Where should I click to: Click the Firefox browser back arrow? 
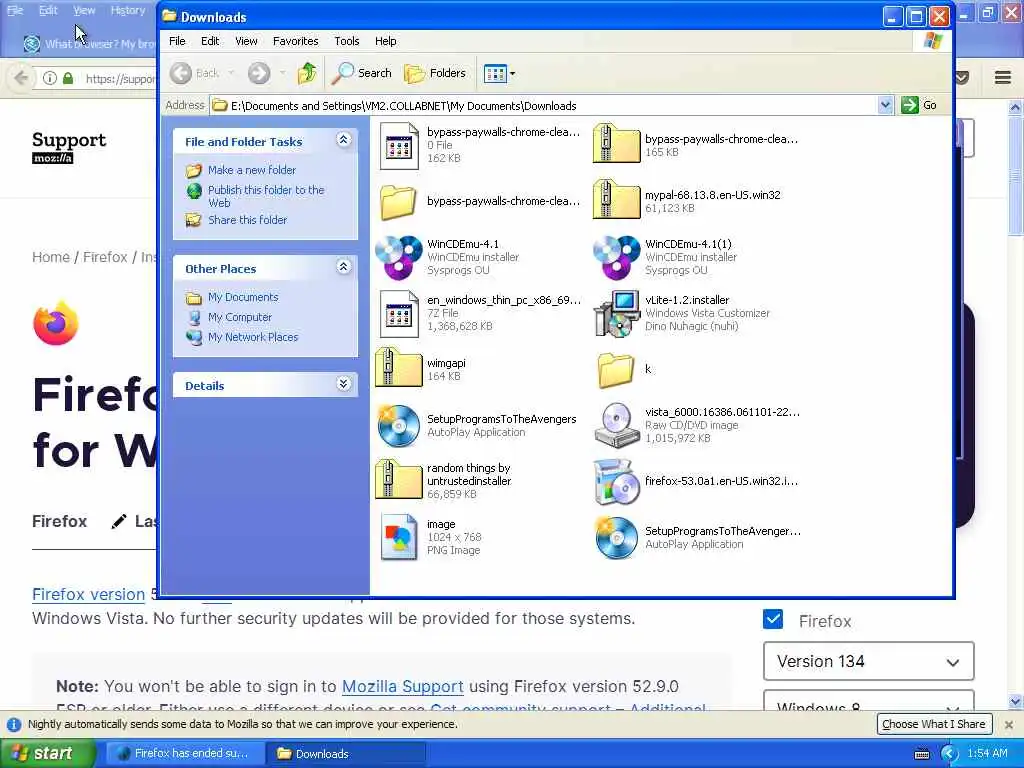click(x=21, y=78)
